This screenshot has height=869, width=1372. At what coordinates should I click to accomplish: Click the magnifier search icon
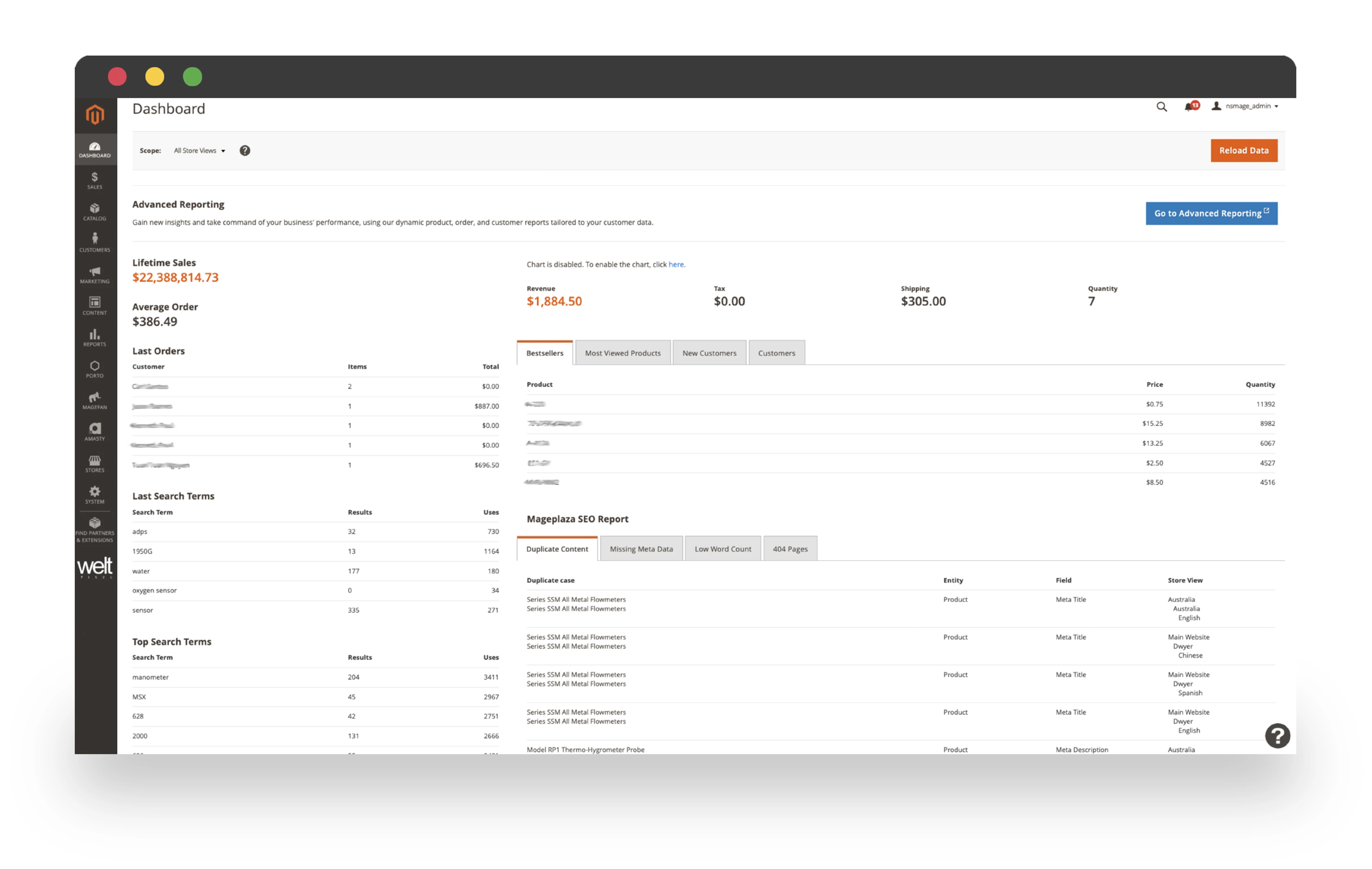(1161, 107)
